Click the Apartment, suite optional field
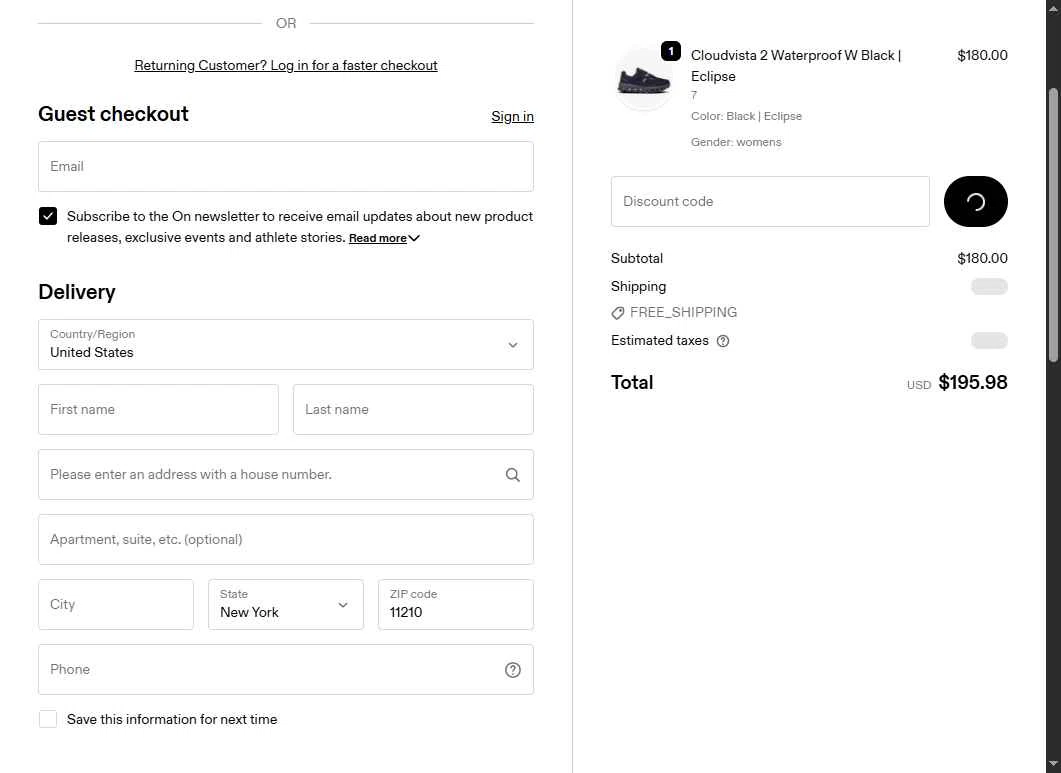The image size is (1061, 773). click(x=286, y=539)
